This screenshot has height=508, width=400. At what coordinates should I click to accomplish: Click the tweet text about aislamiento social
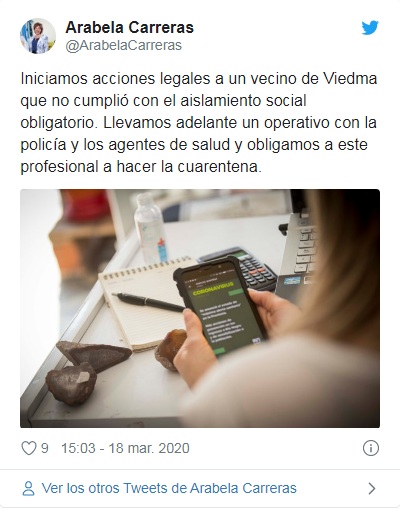(x=199, y=123)
